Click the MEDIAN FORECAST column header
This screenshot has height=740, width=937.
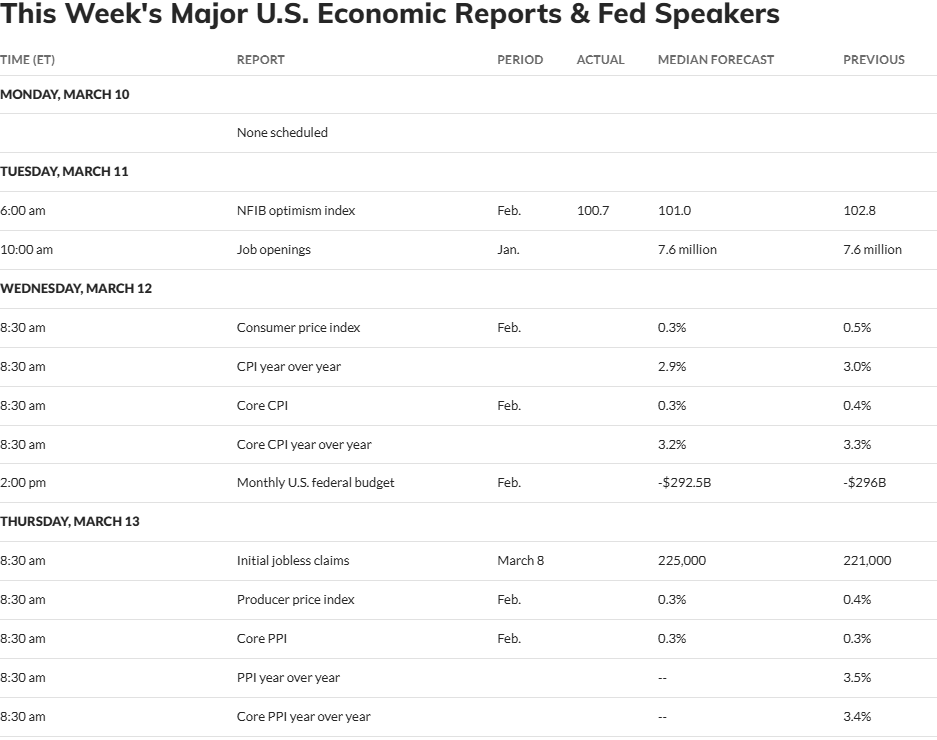point(716,60)
